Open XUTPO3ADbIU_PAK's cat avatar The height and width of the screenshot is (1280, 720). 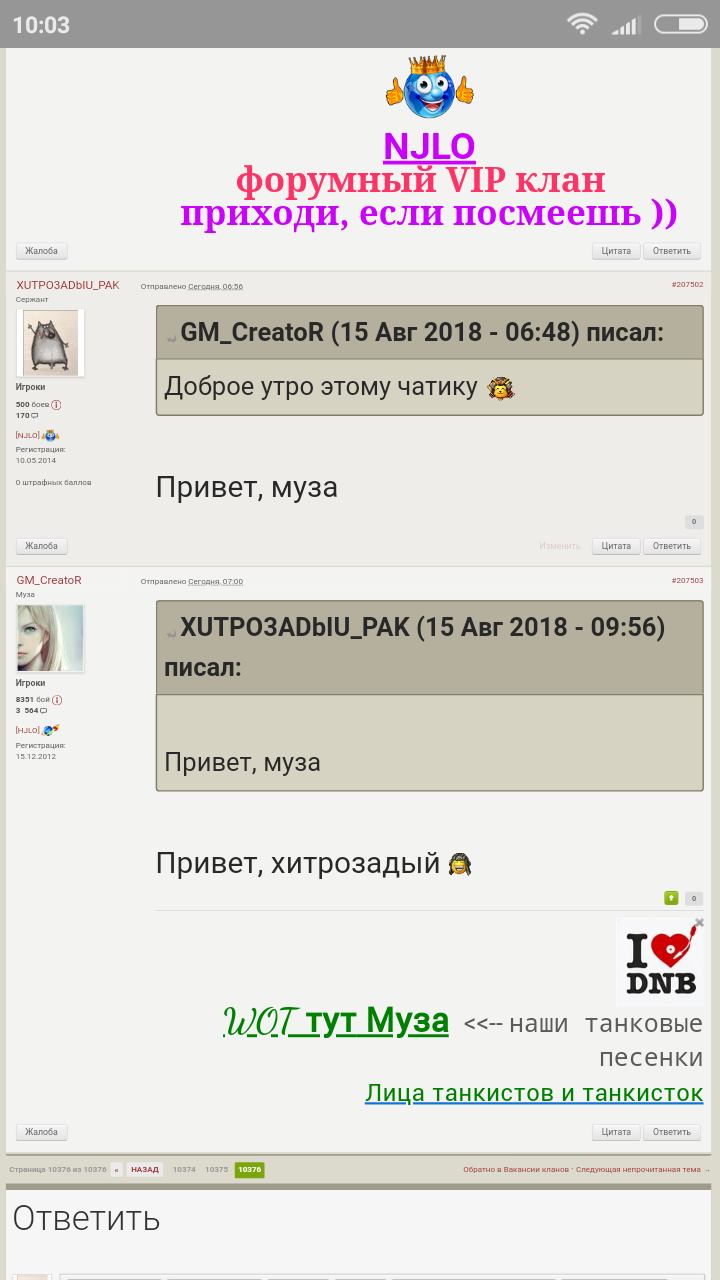[50, 343]
